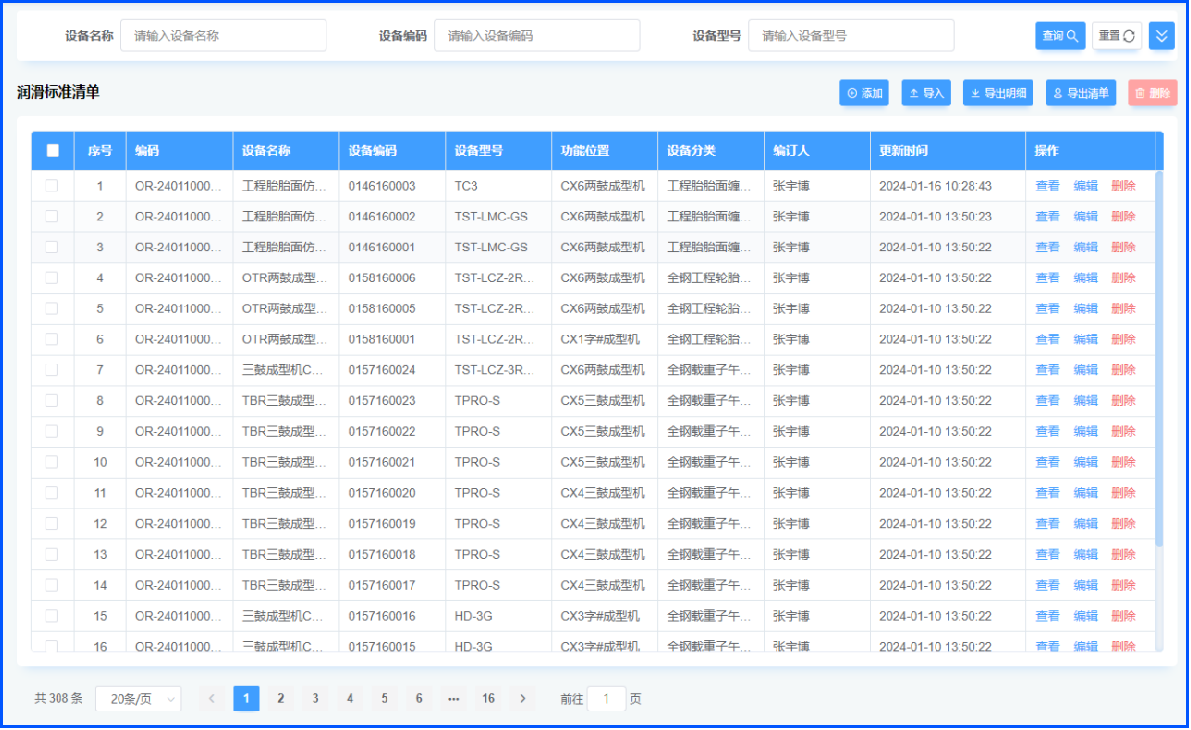1191x730 pixels.
Task: Select page 6 in pagination
Action: pyautogui.click(x=419, y=699)
